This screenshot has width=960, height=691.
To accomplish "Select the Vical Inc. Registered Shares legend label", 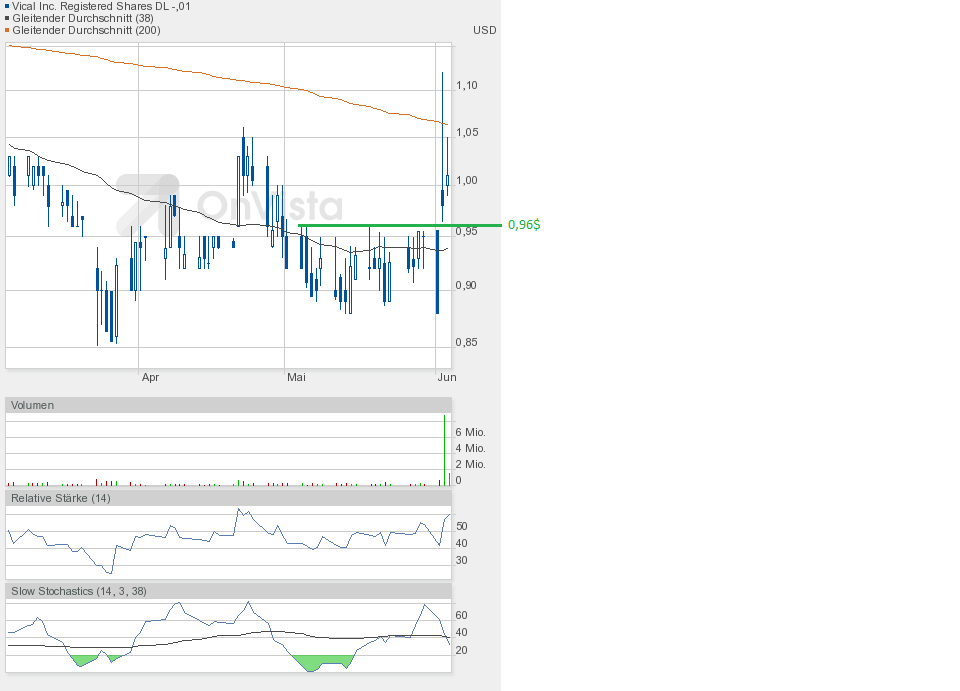I will click(101, 6).
